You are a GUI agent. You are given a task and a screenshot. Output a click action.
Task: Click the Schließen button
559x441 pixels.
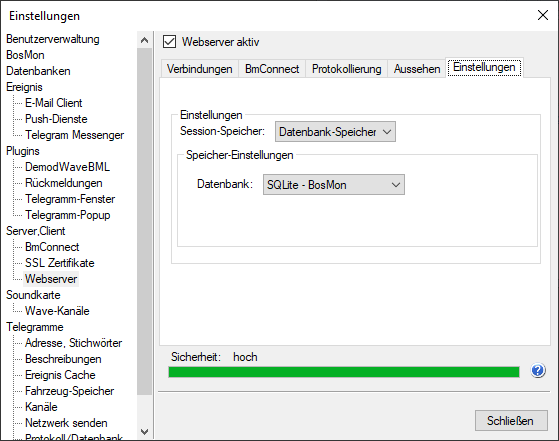pos(511,421)
